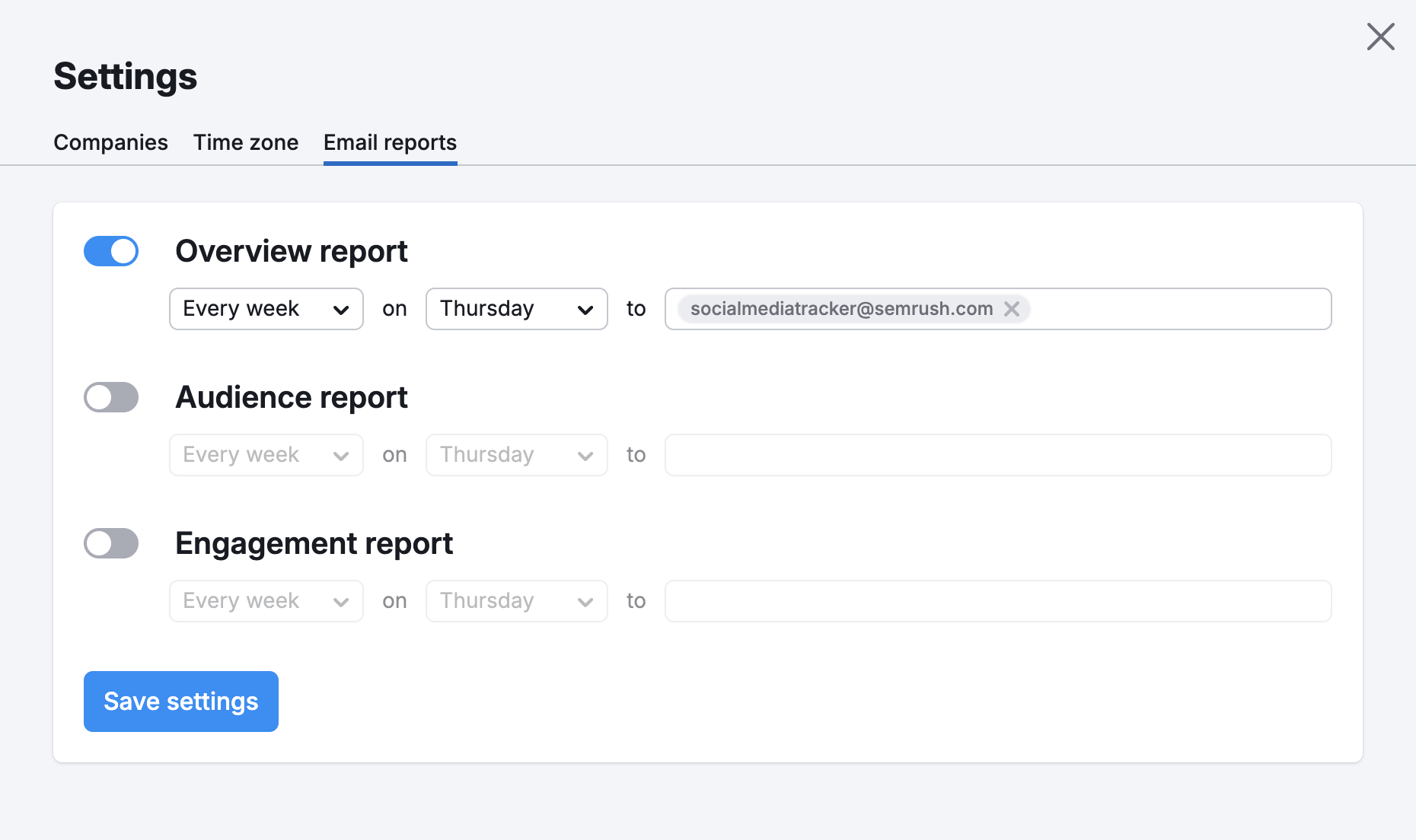Open the Thursday day dropdown for Overview report

[516, 309]
